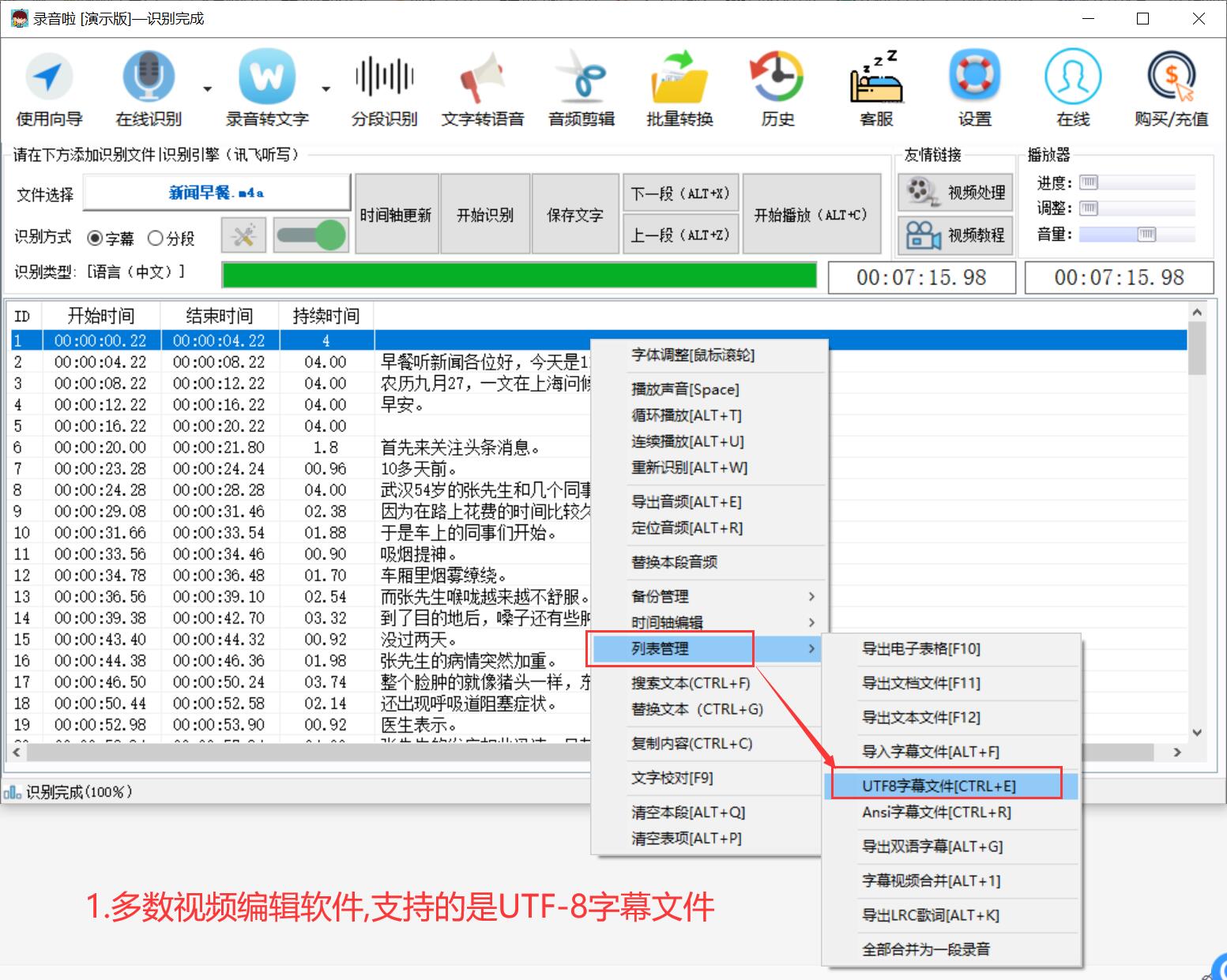1227x980 pixels.
Task: Choose 导出双语字幕[ALT+G]
Action: point(951,847)
